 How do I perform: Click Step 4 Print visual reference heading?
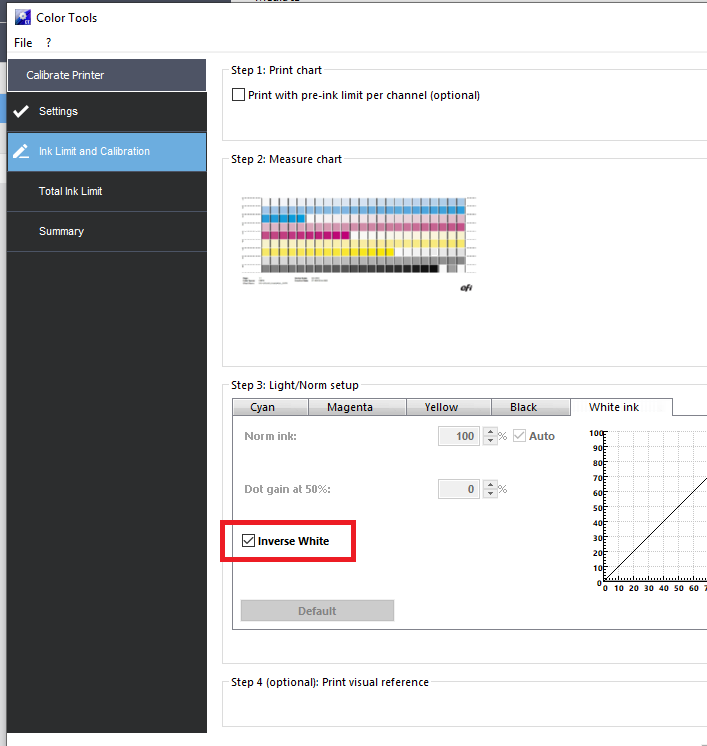[330, 682]
